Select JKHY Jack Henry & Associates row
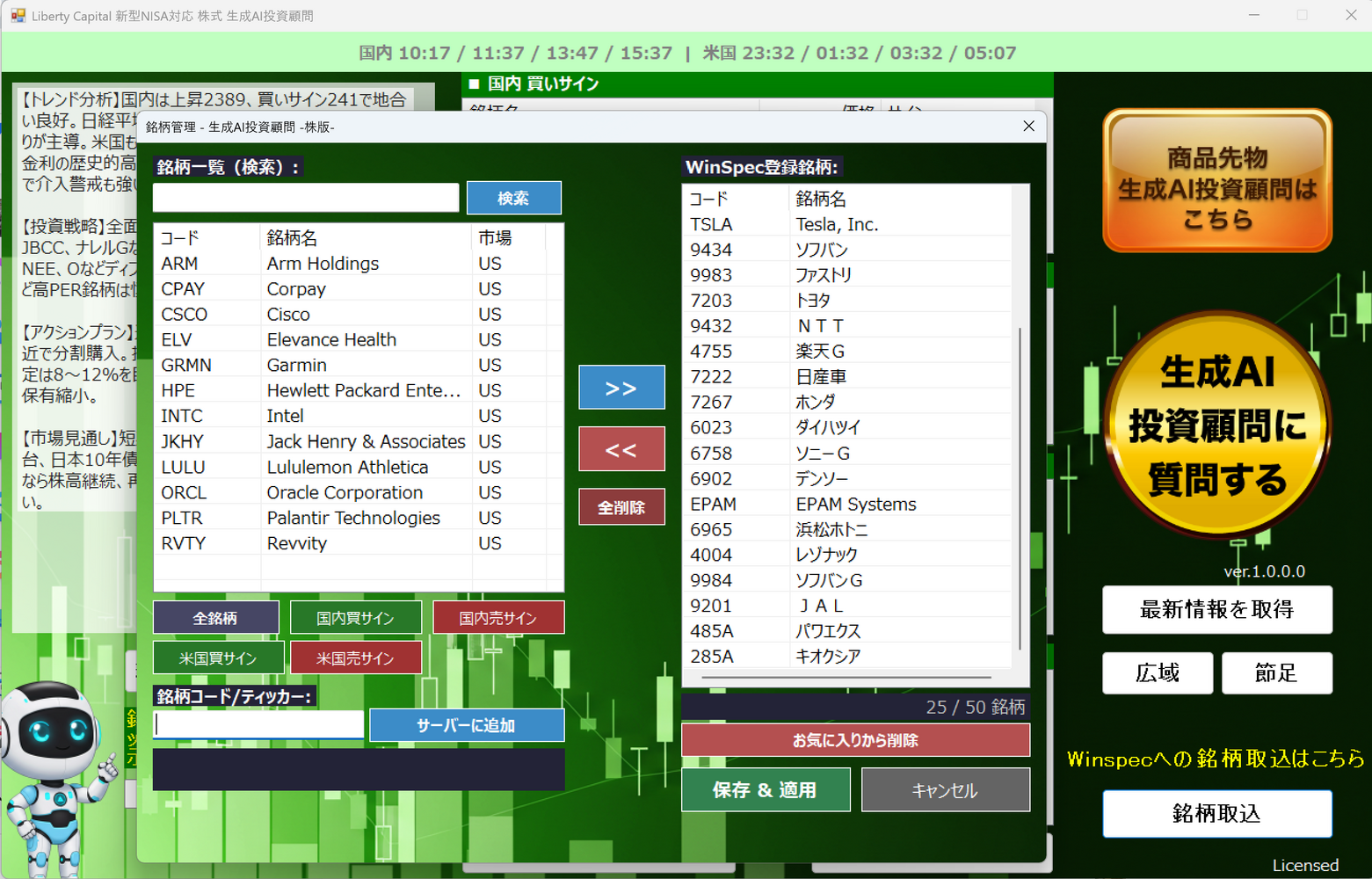This screenshot has width=1372, height=879. click(x=359, y=442)
